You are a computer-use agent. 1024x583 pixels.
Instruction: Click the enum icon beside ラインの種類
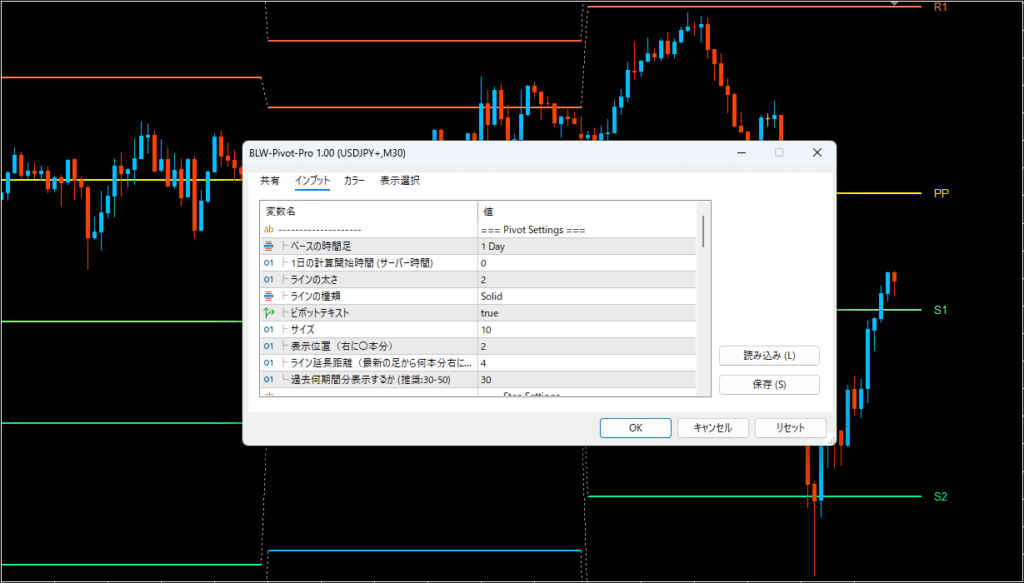point(268,296)
